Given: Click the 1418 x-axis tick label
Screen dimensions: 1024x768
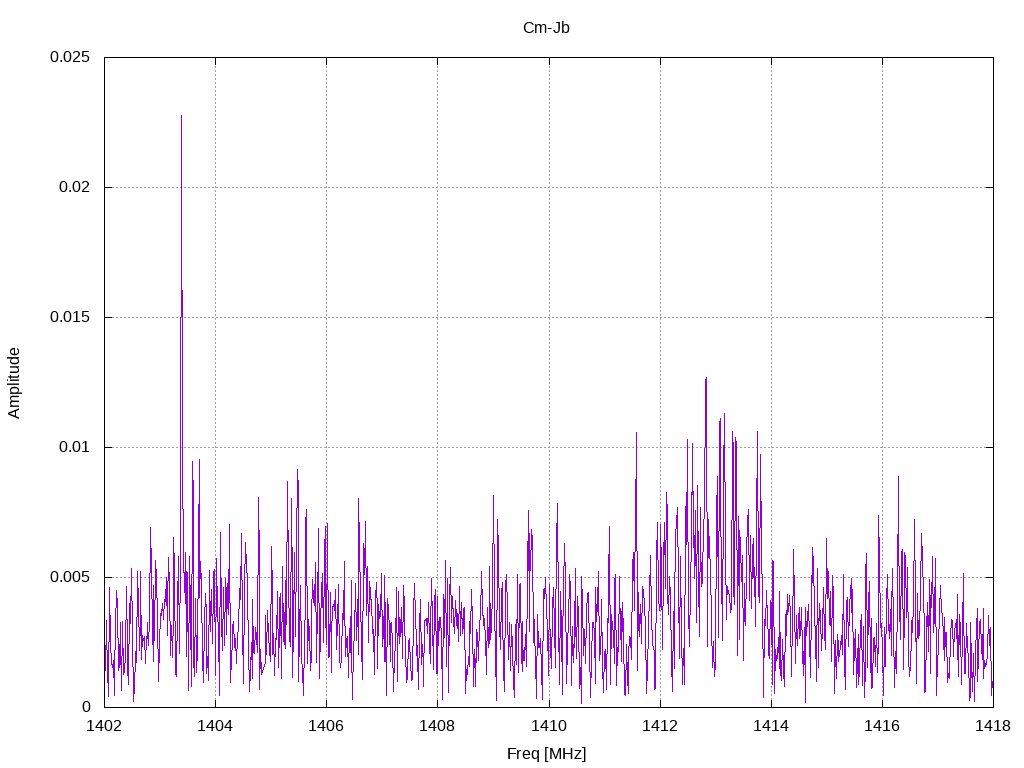Looking at the screenshot, I should coord(993,726).
